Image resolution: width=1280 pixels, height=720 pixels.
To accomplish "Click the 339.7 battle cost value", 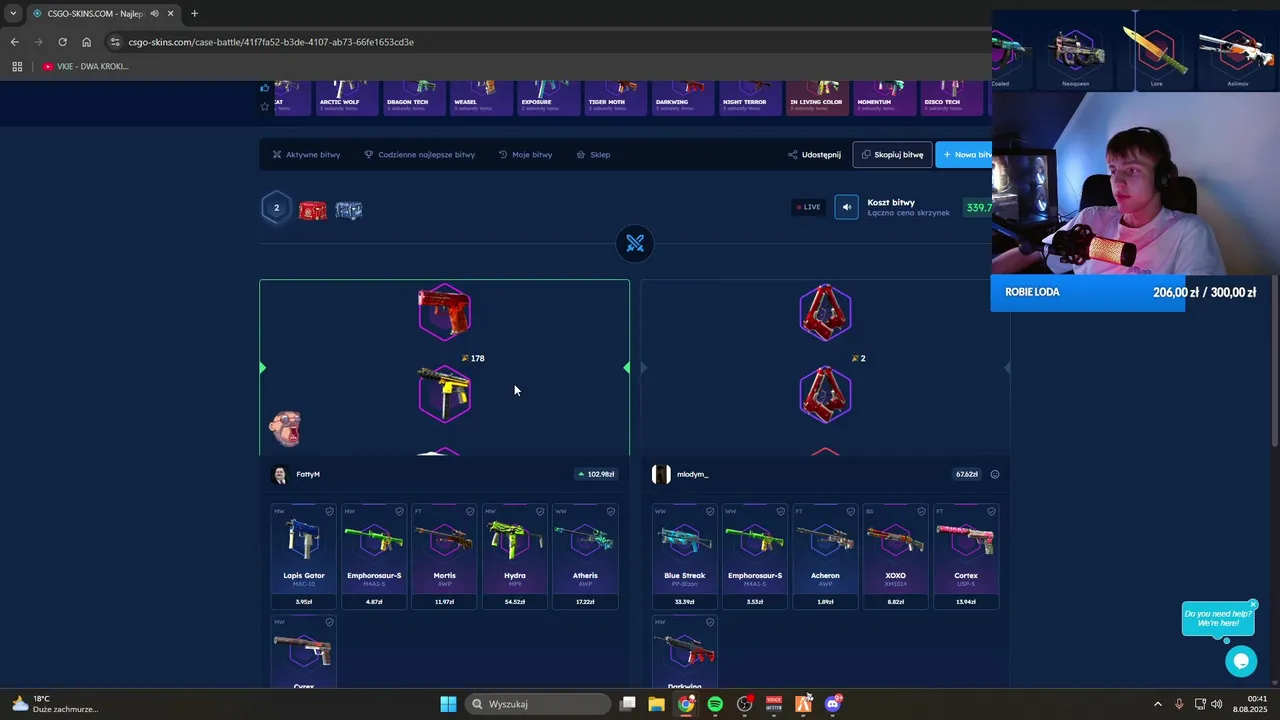I will (x=977, y=208).
